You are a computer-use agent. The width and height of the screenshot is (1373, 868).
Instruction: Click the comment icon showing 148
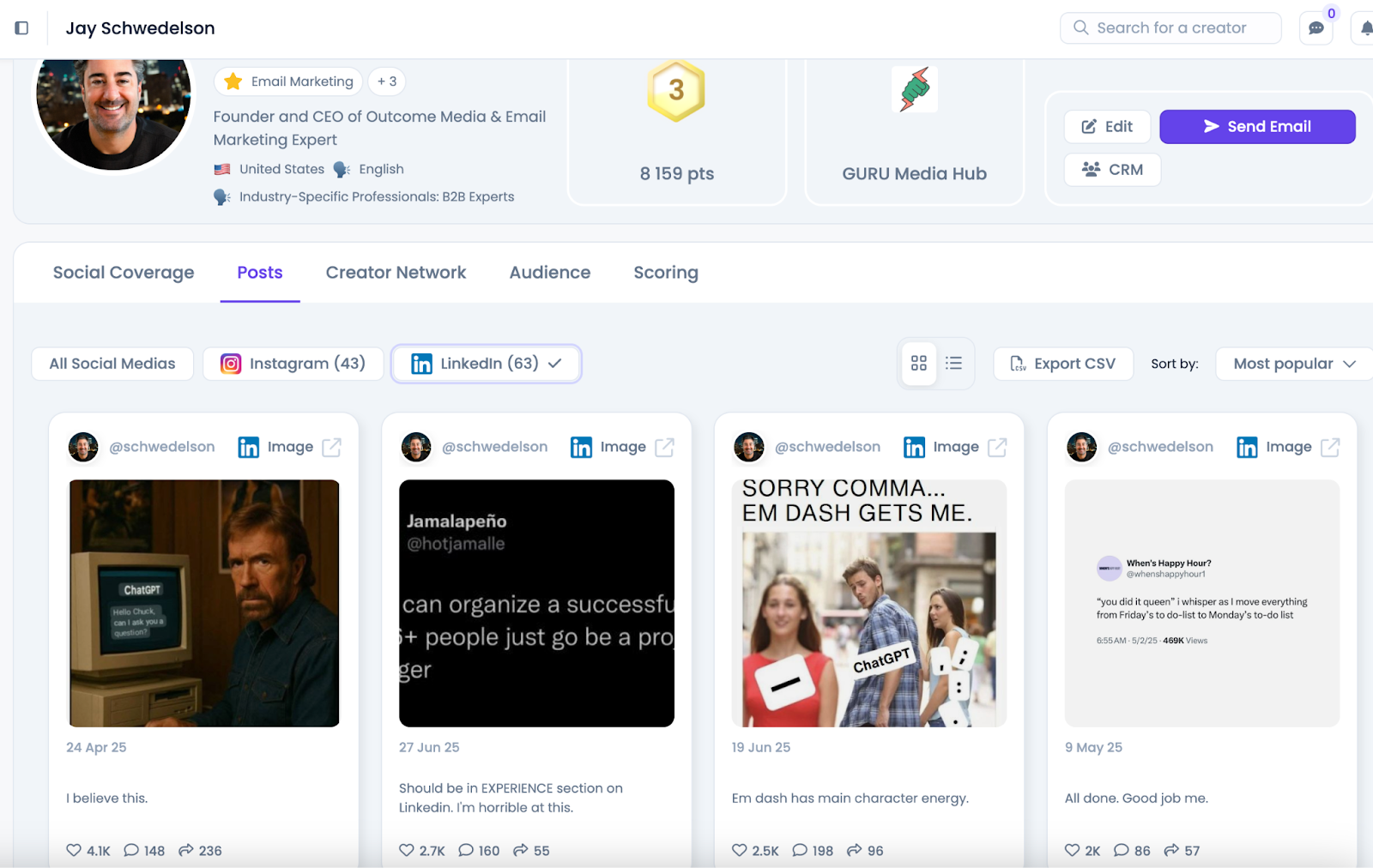131,850
